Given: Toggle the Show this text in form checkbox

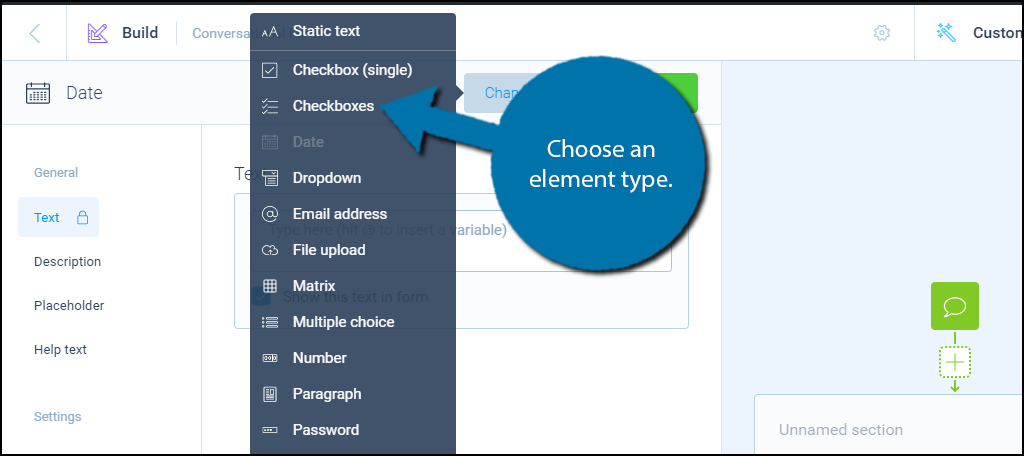Looking at the screenshot, I should (261, 297).
